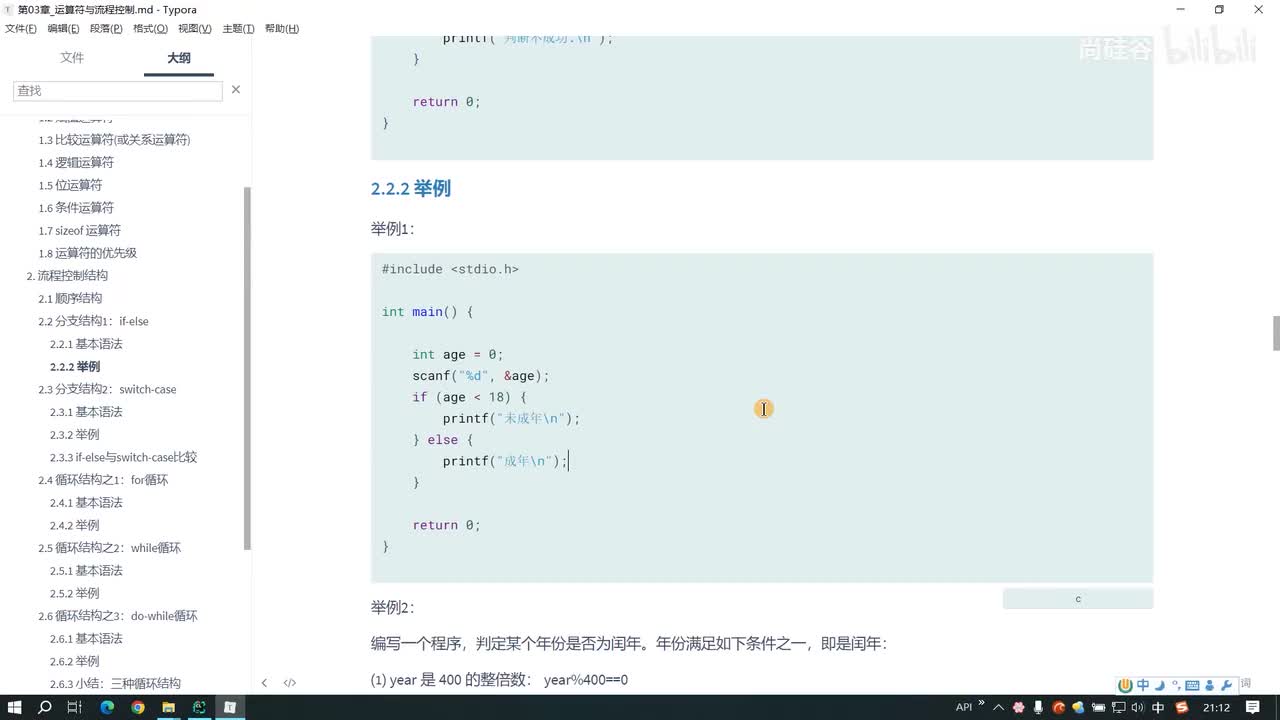Go to 2.4.1 基本语法 in outline
1280x720 pixels.
point(86,503)
